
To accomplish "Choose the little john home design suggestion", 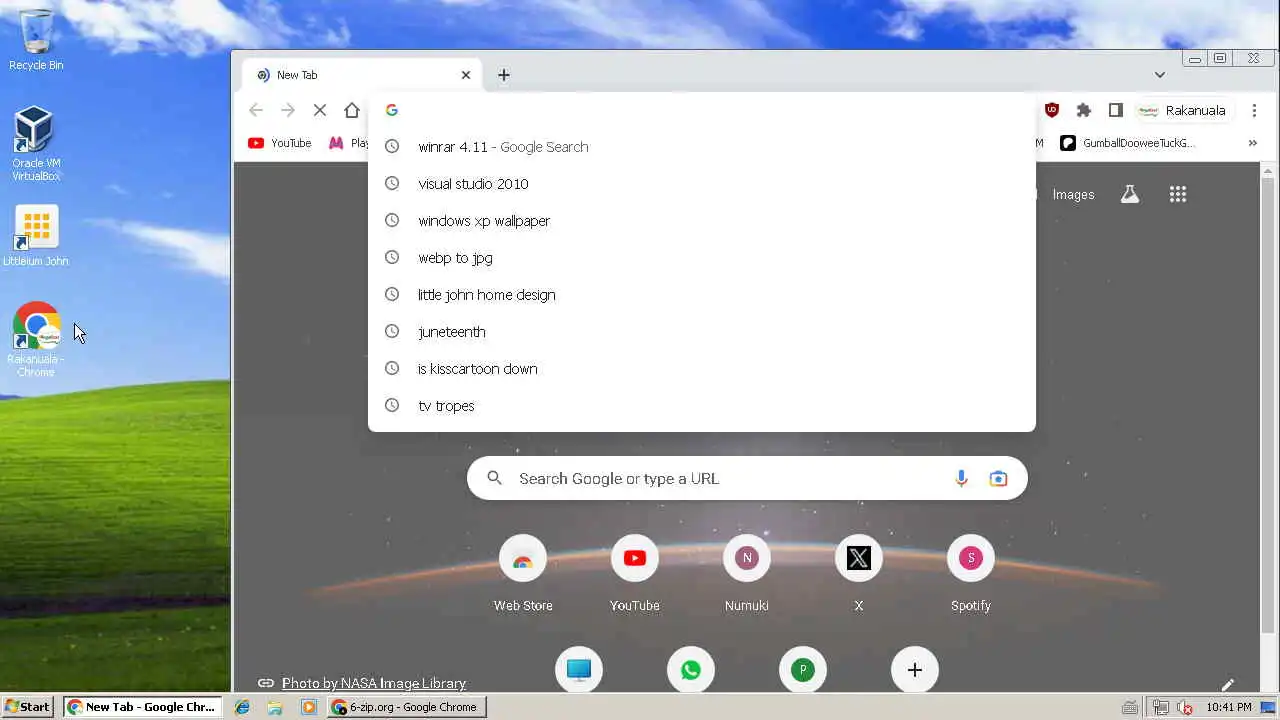I will (x=702, y=295).
